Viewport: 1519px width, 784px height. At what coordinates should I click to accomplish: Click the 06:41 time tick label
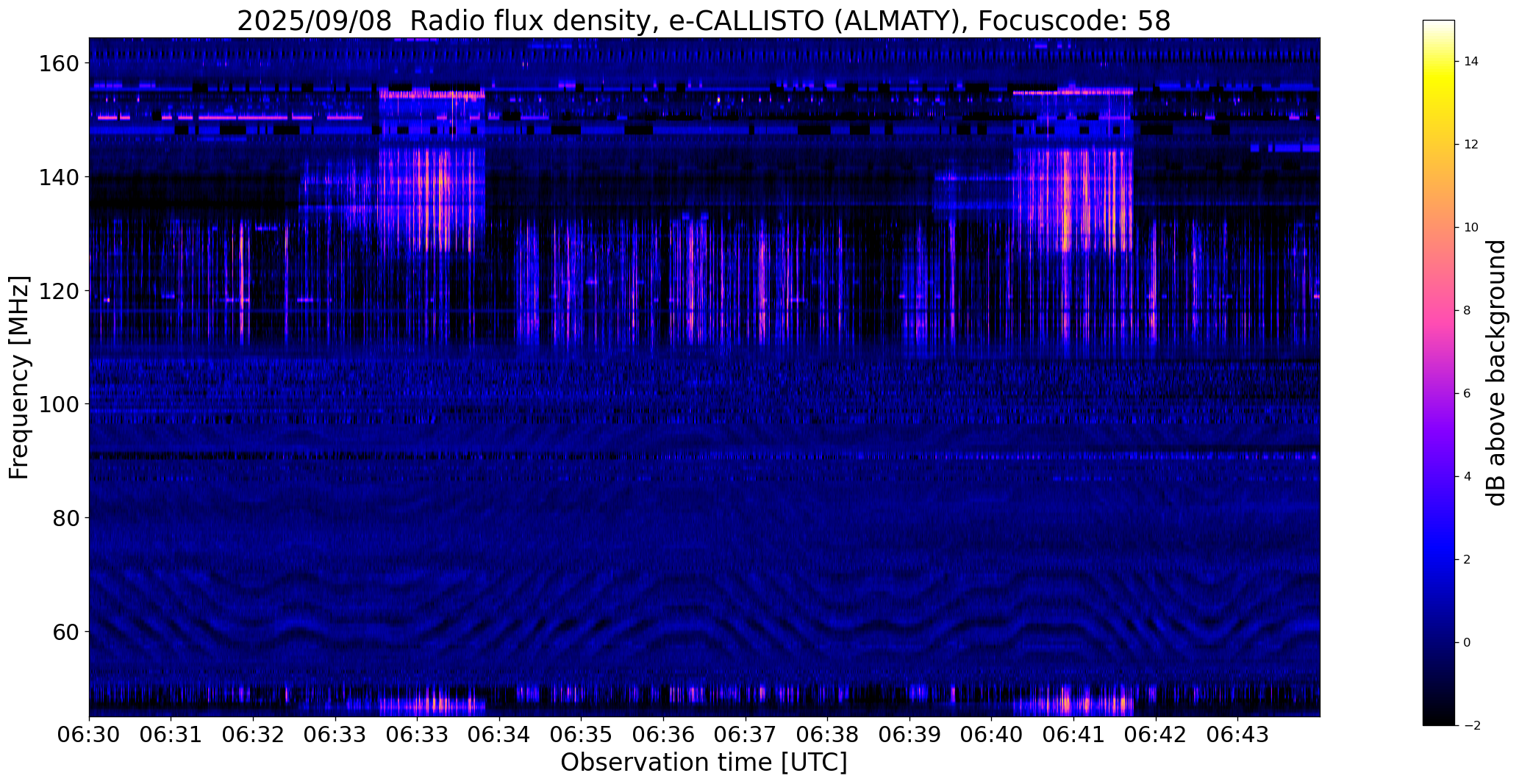pos(1073,735)
